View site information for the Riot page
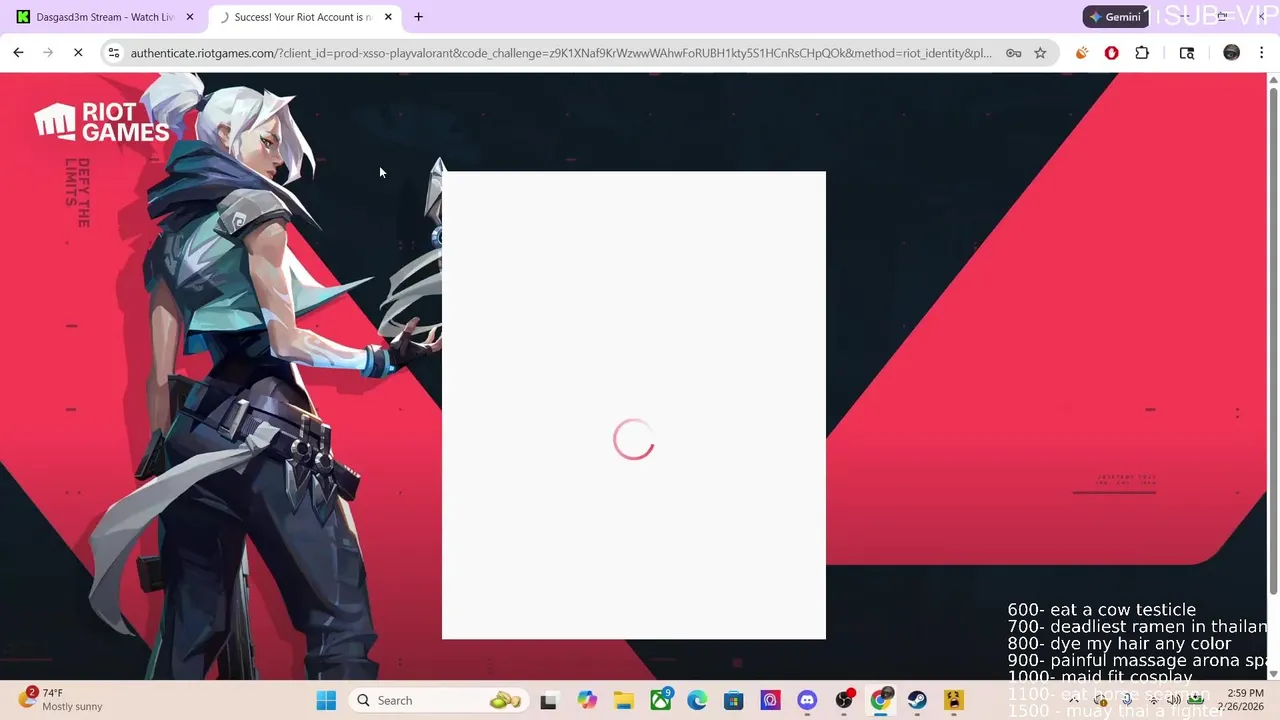 [x=114, y=53]
